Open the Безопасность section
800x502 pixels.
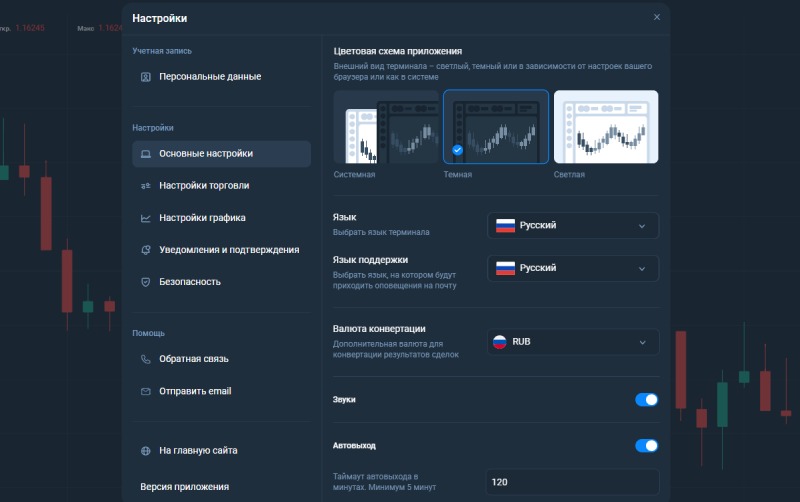pyautogui.click(x=221, y=282)
